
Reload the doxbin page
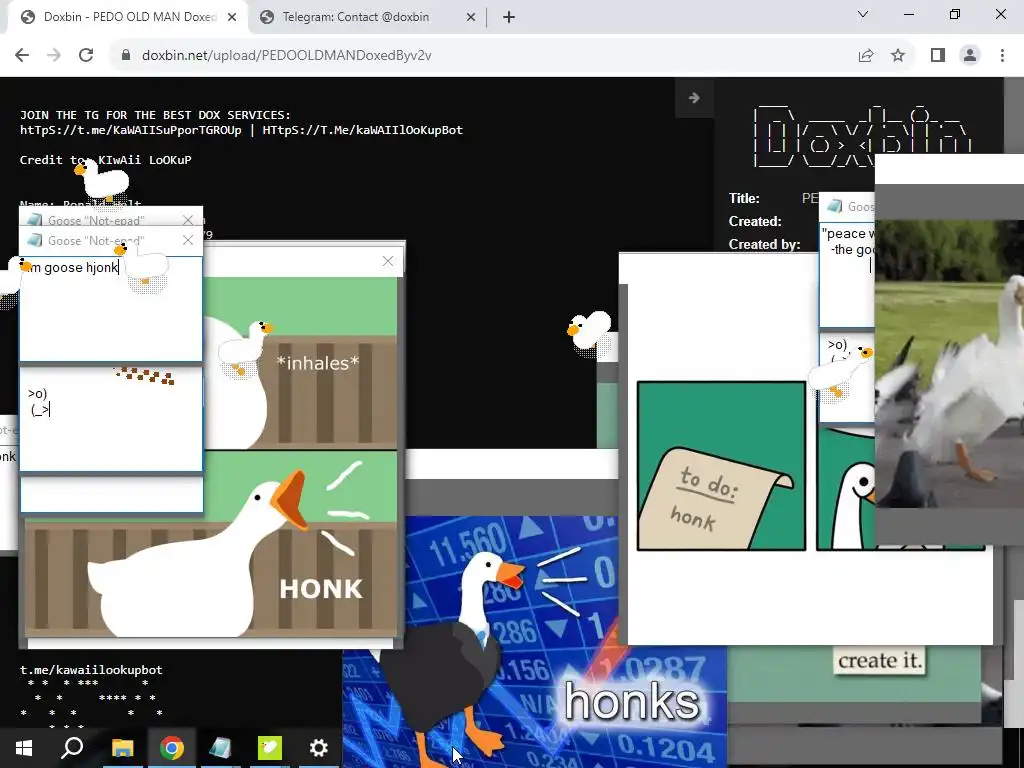click(86, 56)
